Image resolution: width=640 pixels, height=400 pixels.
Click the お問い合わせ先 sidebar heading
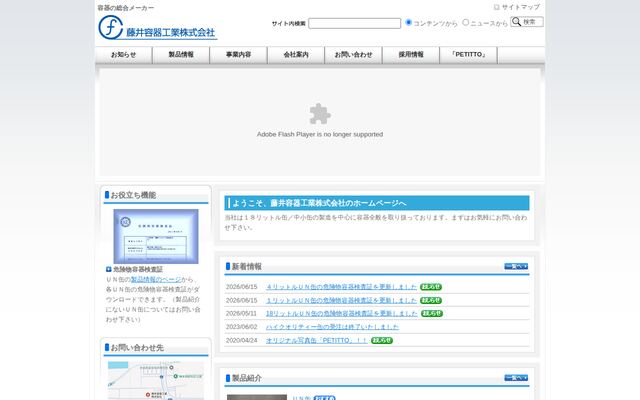(x=137, y=348)
